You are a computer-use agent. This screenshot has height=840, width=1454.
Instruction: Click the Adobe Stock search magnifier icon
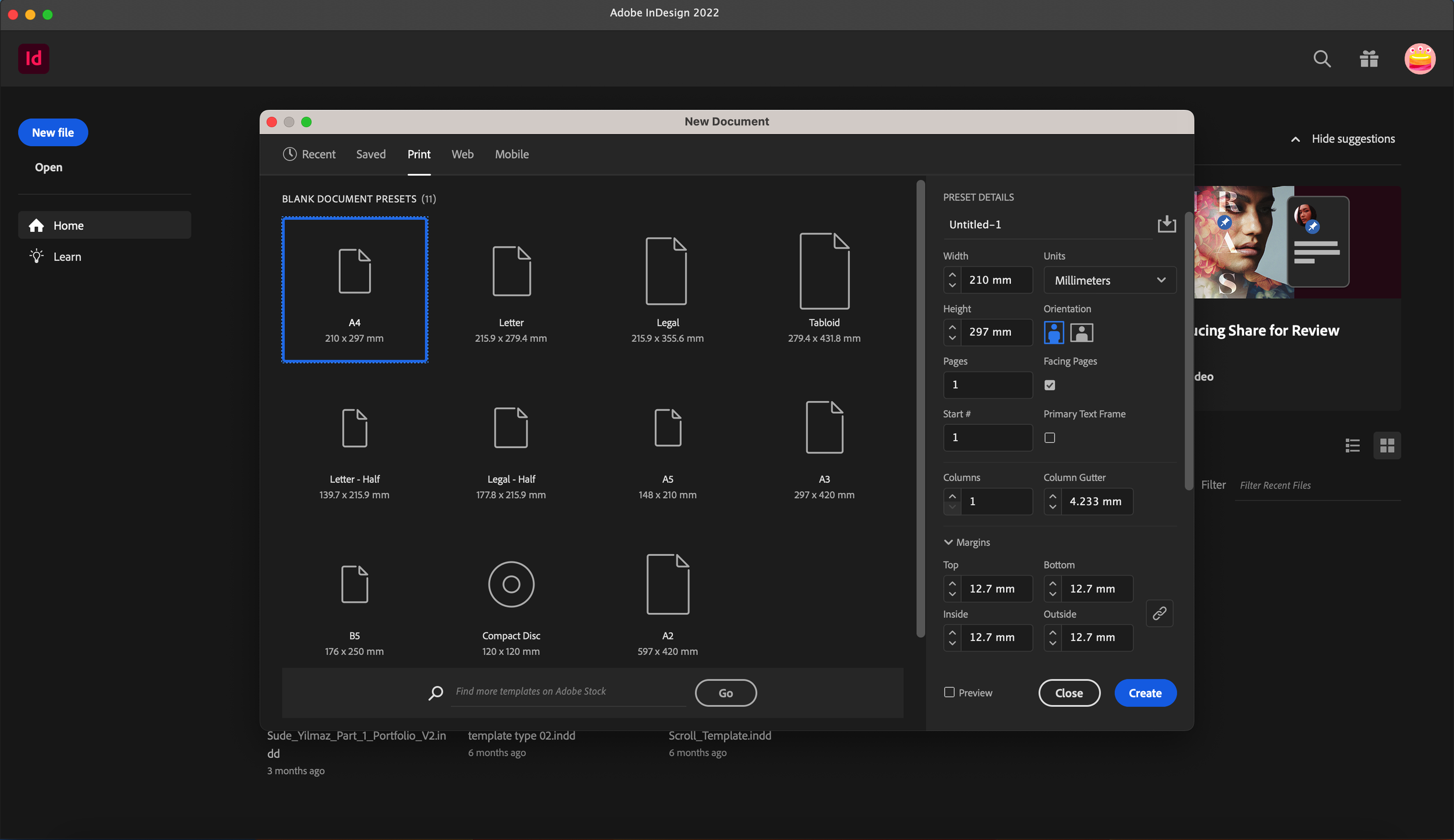tap(436, 692)
